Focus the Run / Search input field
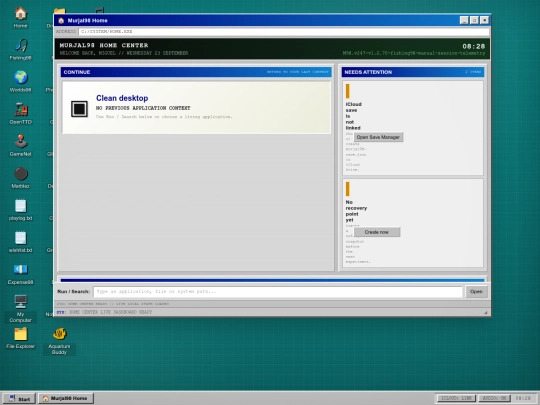540x405 pixels. (x=278, y=292)
